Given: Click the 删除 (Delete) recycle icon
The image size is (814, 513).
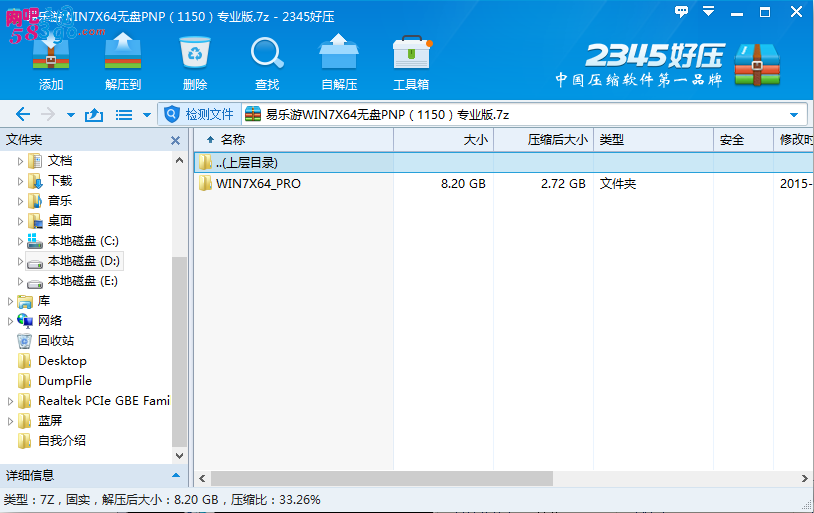Looking at the screenshot, I should 195,52.
